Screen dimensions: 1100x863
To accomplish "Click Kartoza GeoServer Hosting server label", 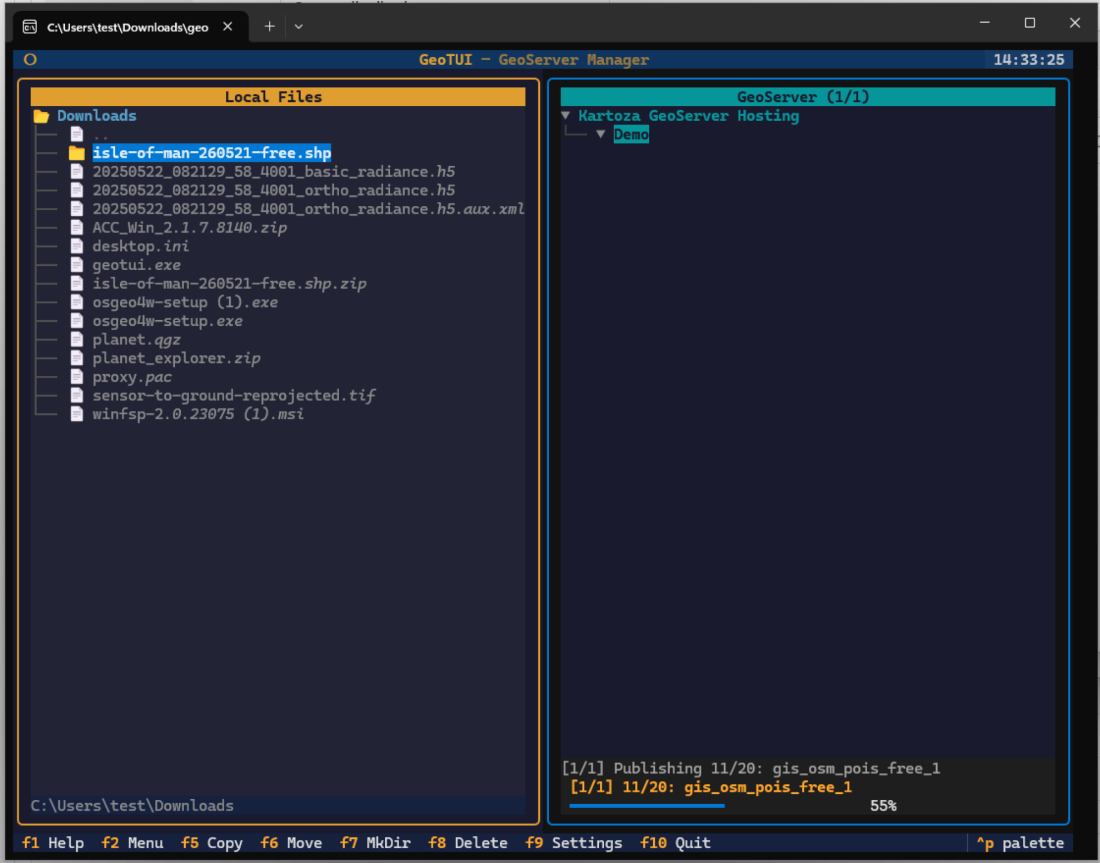I will (x=689, y=116).
